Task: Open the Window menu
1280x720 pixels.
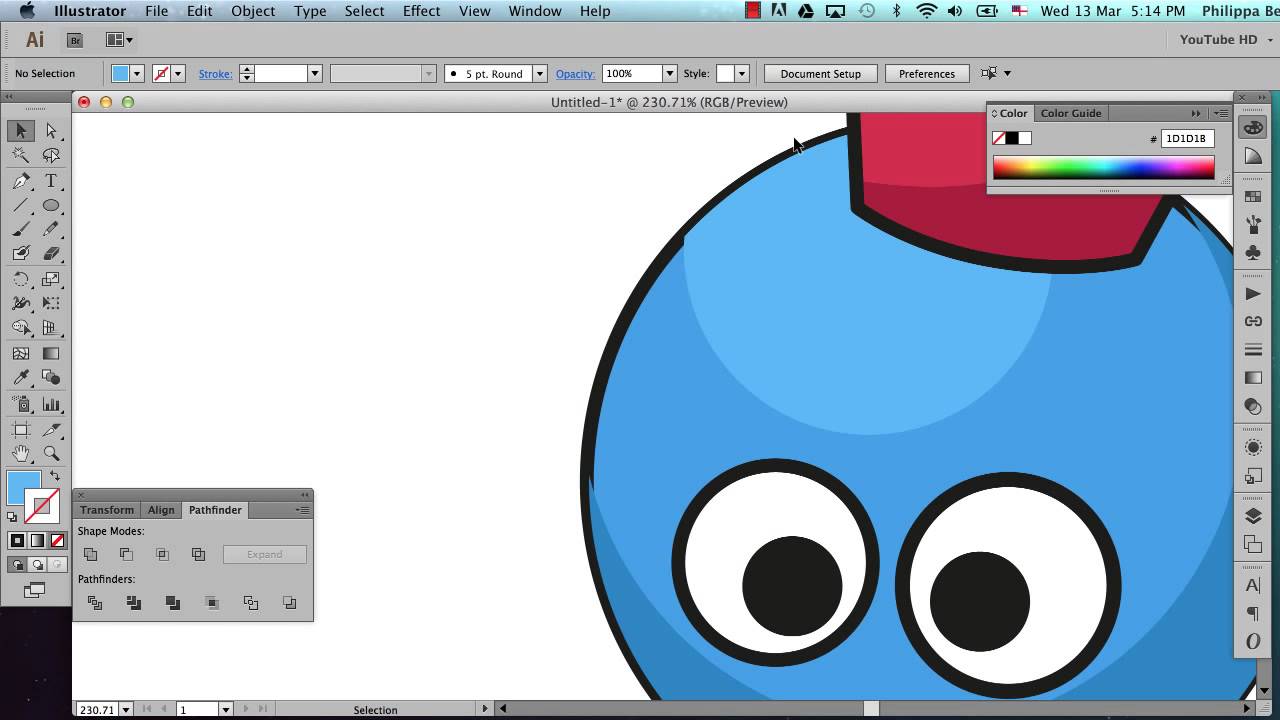Action: [535, 11]
